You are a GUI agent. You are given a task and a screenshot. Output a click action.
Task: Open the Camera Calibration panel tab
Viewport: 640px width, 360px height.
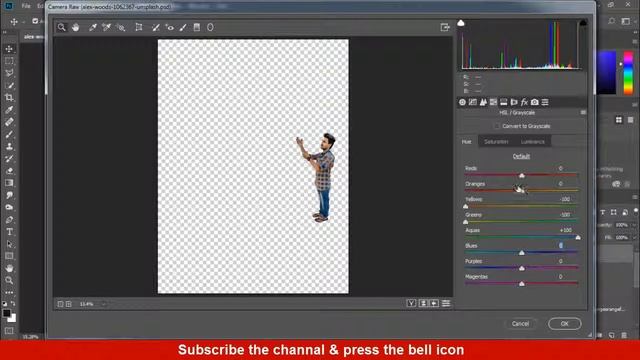535,102
